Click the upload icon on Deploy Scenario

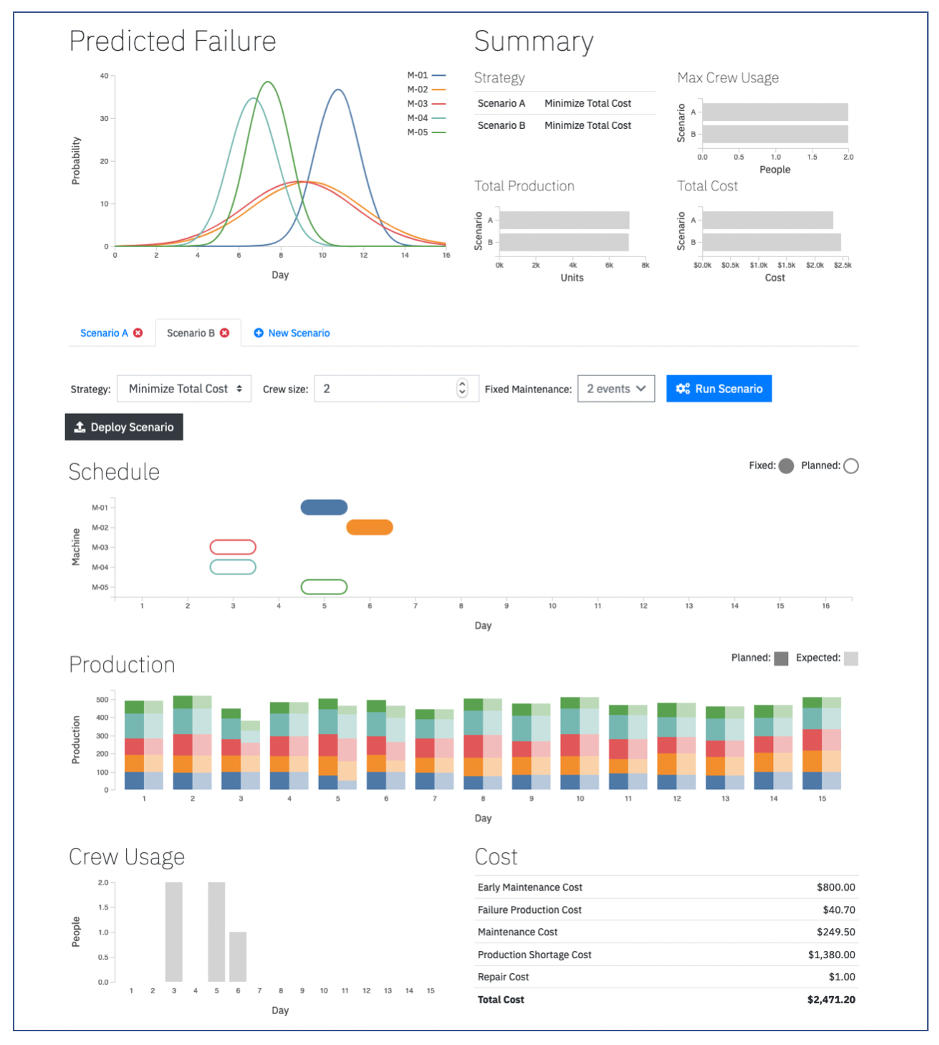(79, 427)
